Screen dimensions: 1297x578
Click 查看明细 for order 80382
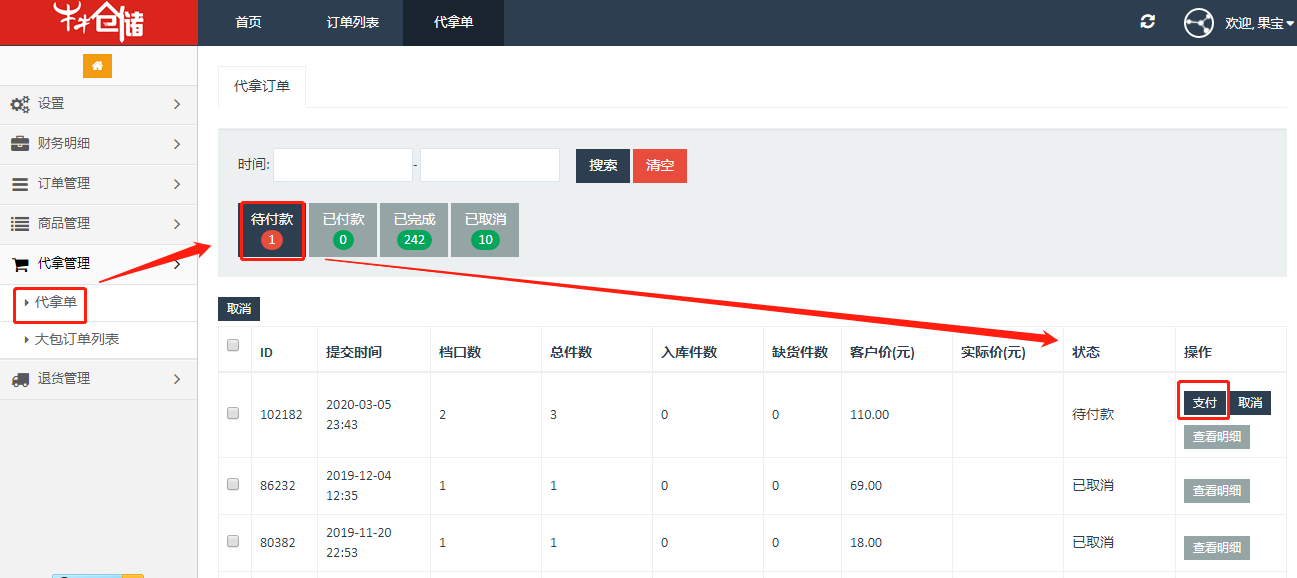tap(1217, 548)
